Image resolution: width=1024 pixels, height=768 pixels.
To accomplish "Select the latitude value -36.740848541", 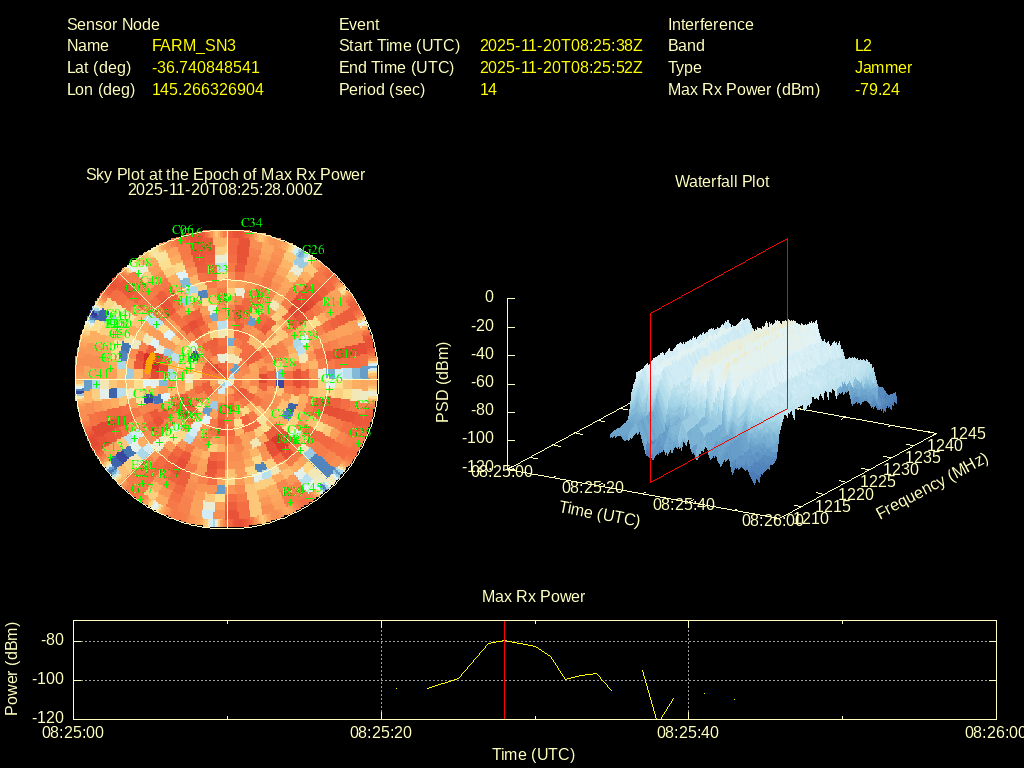I will [205, 67].
